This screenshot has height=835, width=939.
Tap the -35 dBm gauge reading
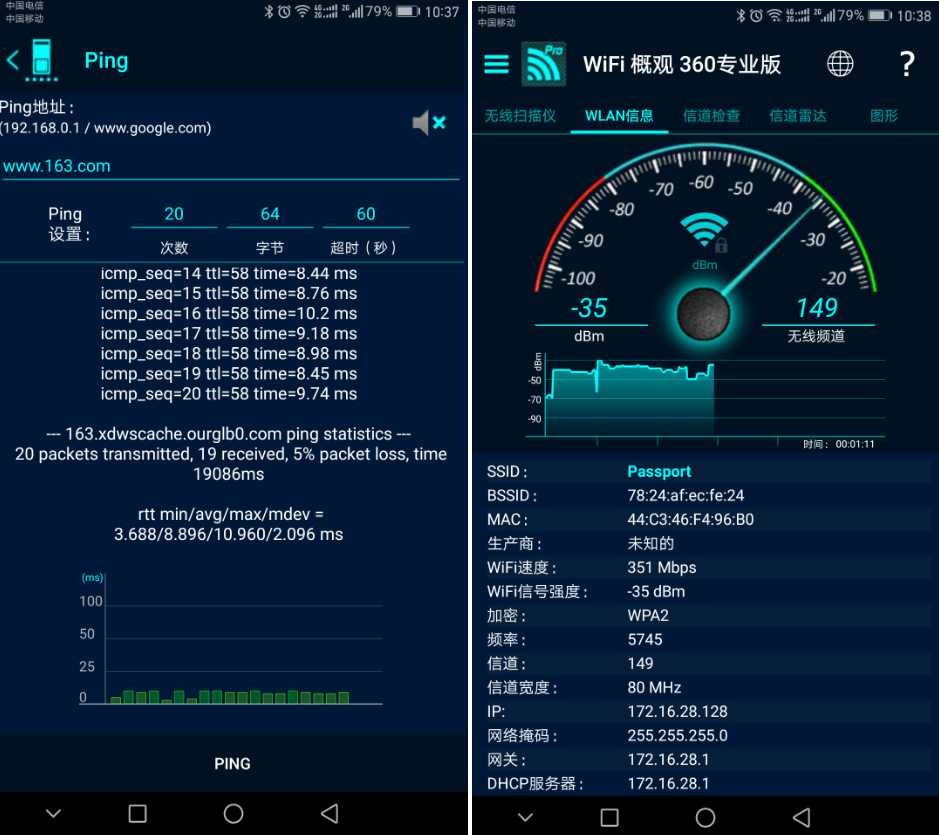point(589,308)
